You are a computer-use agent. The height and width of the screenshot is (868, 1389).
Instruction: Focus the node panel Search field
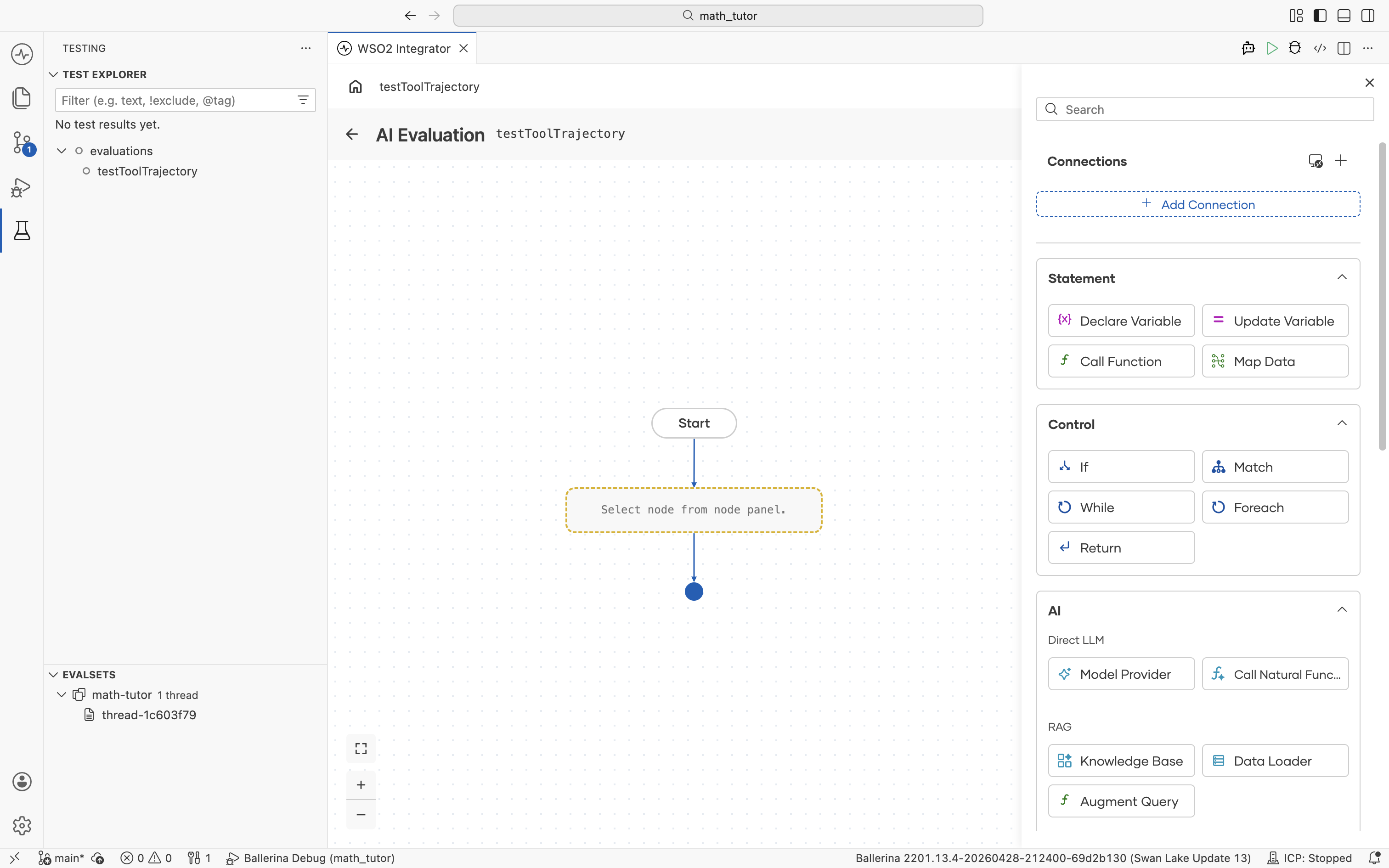[x=1205, y=109]
